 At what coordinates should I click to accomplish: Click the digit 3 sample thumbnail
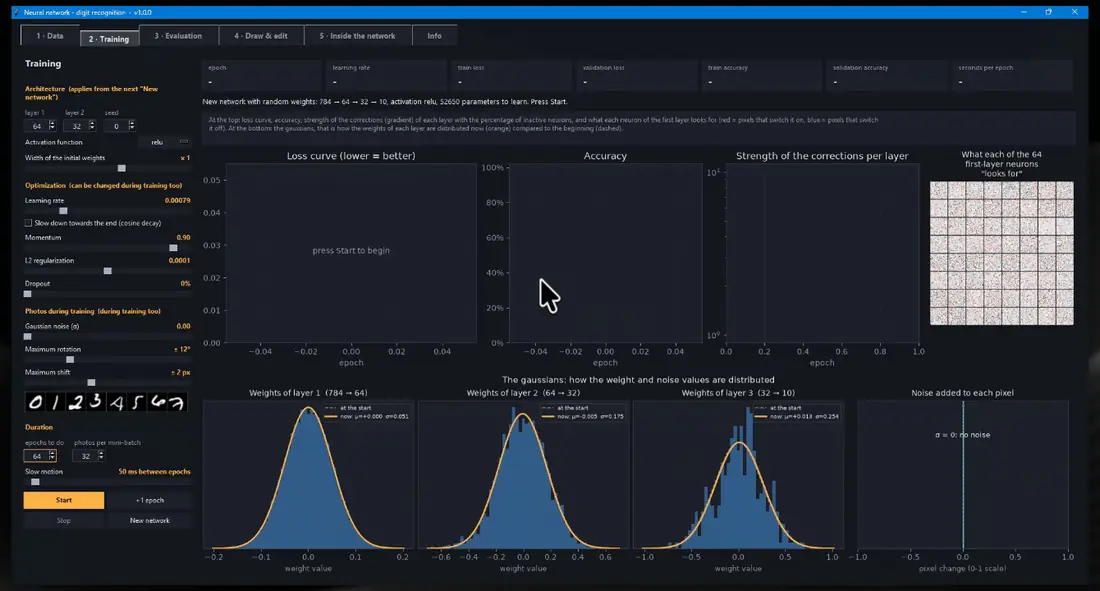pyautogui.click(x=96, y=401)
